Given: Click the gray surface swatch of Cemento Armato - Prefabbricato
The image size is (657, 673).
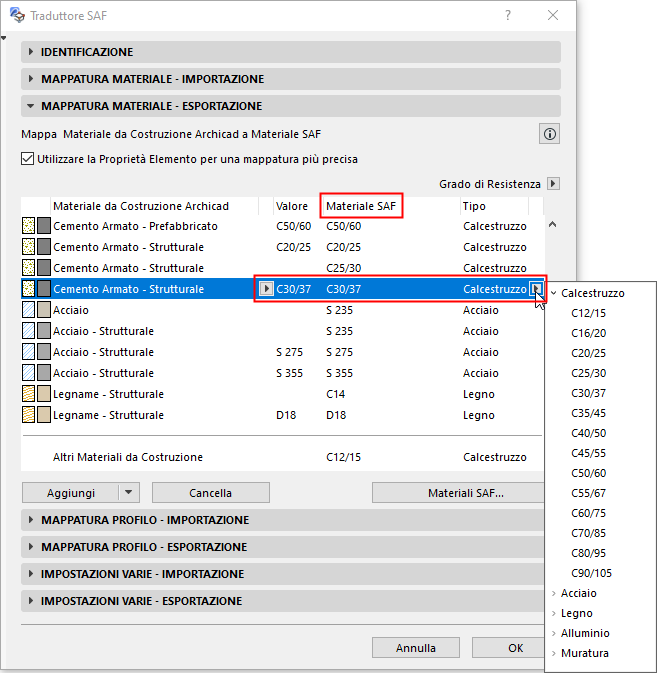Looking at the screenshot, I should [44, 226].
